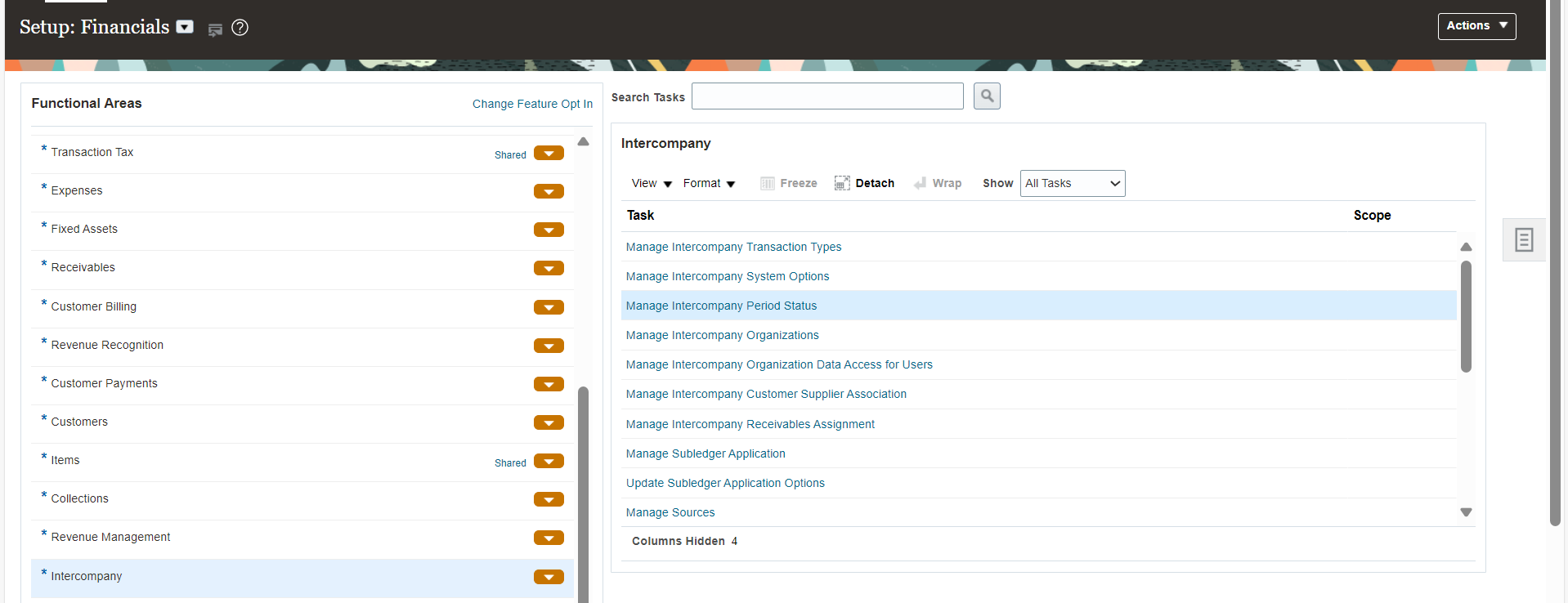1568x603 pixels.
Task: Open Customers row action arrow
Action: pos(549,422)
